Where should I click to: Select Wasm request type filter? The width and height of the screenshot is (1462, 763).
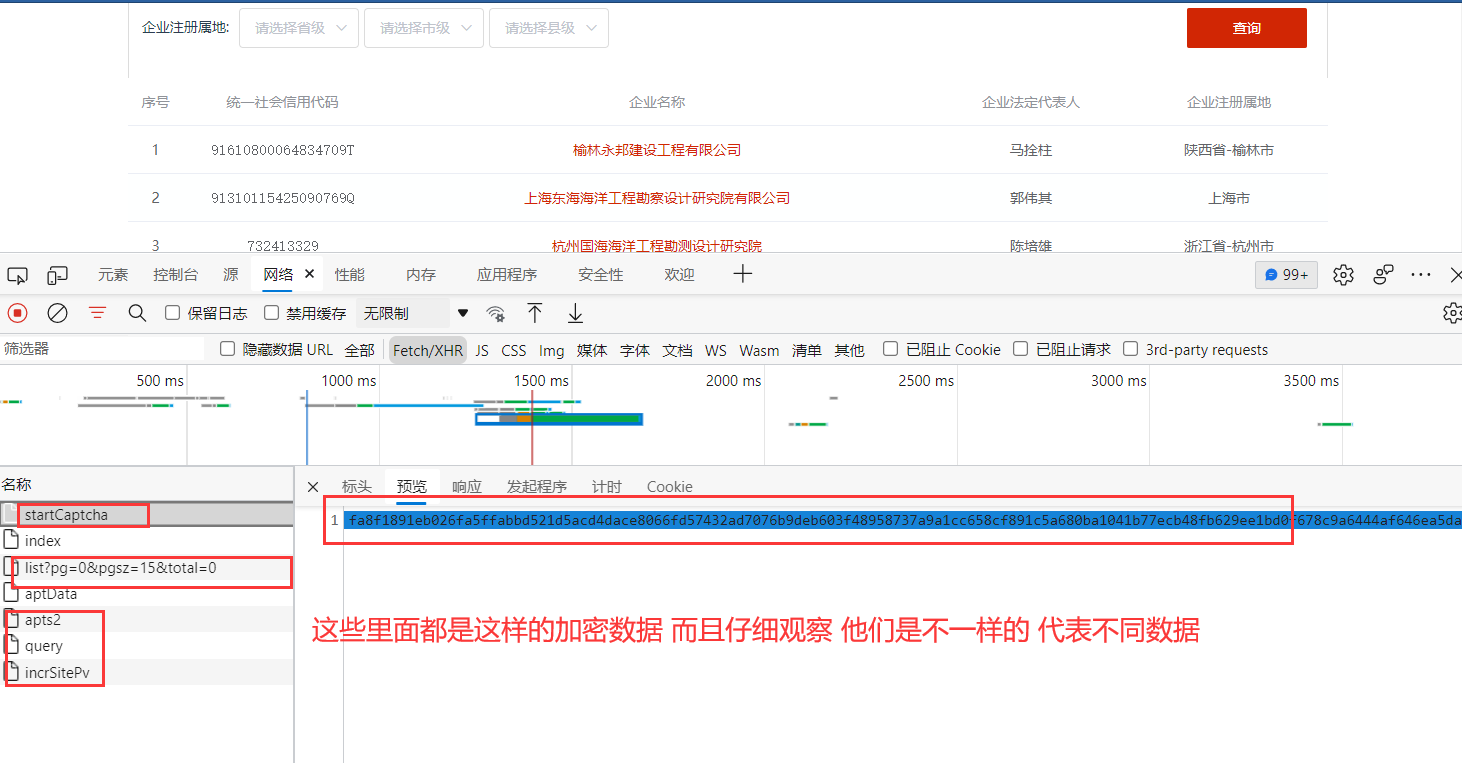759,350
